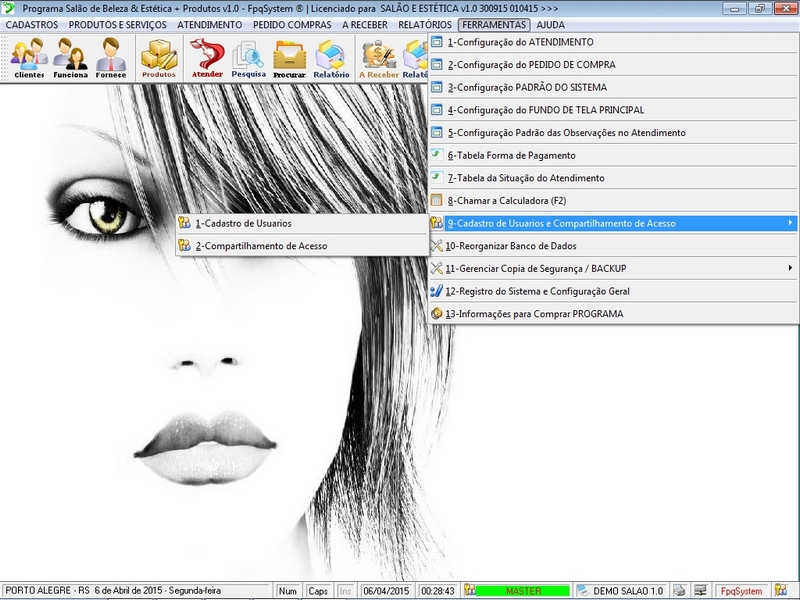Viewport: 800px width, 600px height.
Task: Click coin icon beside Informações para Comprar PROGRAMA
Action: point(437,313)
